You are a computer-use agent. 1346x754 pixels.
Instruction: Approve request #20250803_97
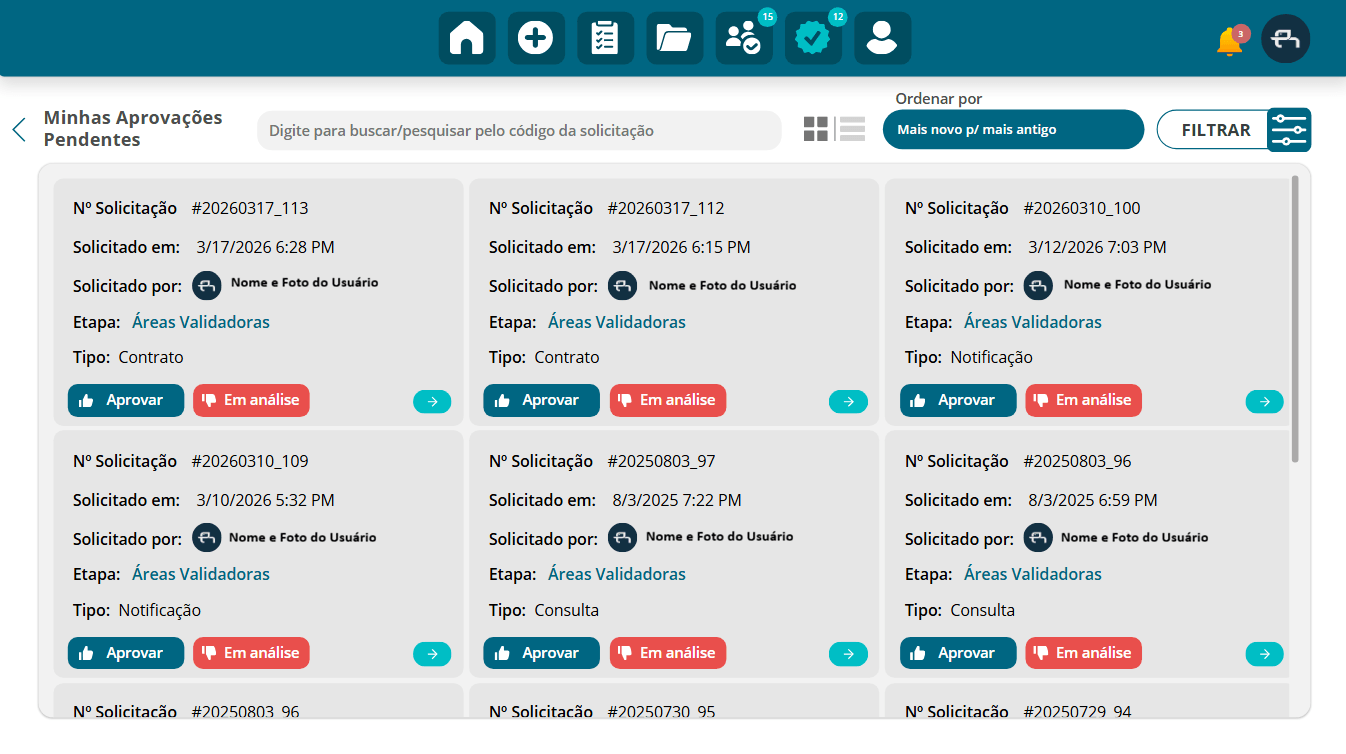pyautogui.click(x=542, y=653)
